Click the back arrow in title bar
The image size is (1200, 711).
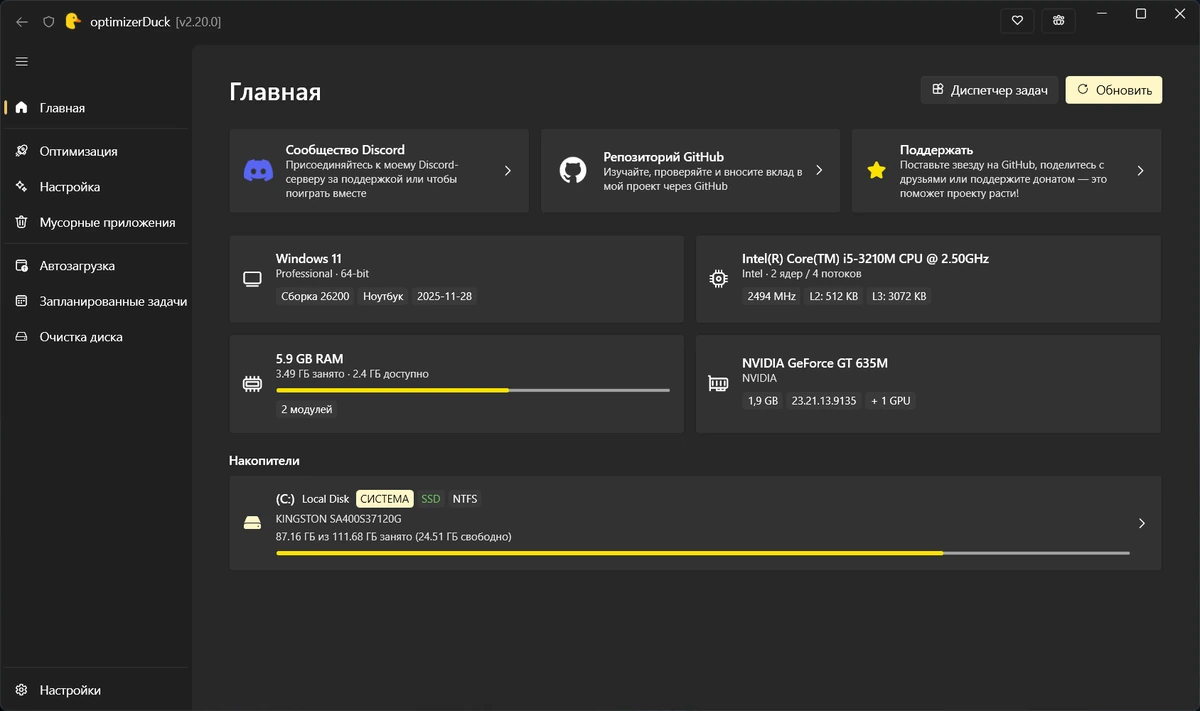click(22, 21)
